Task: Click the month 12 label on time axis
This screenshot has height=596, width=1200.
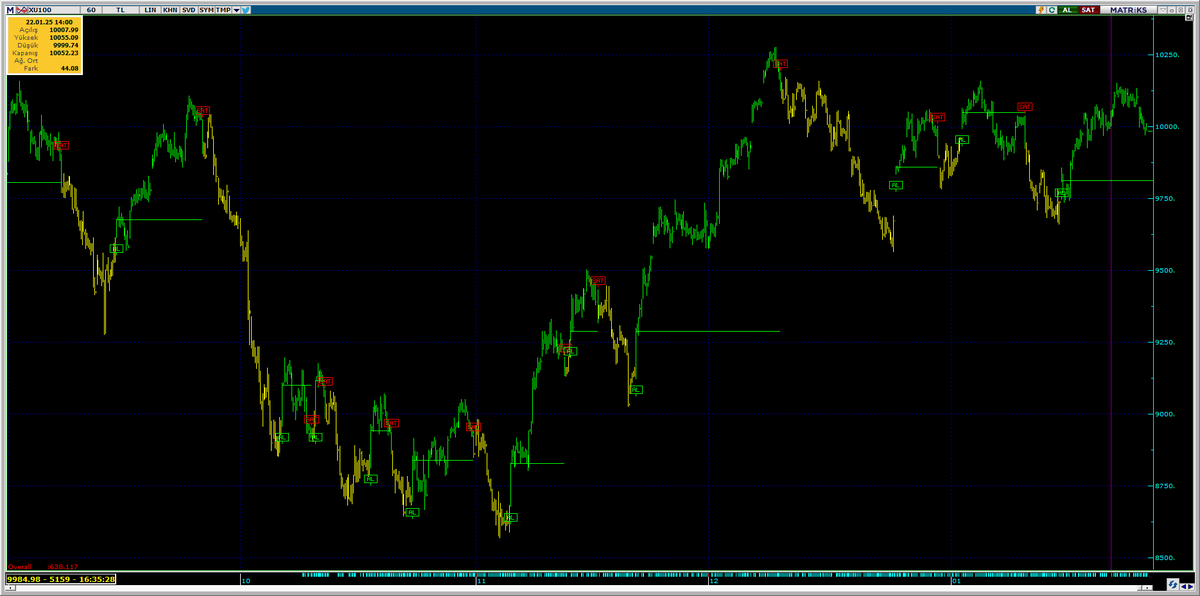Action: coord(713,580)
